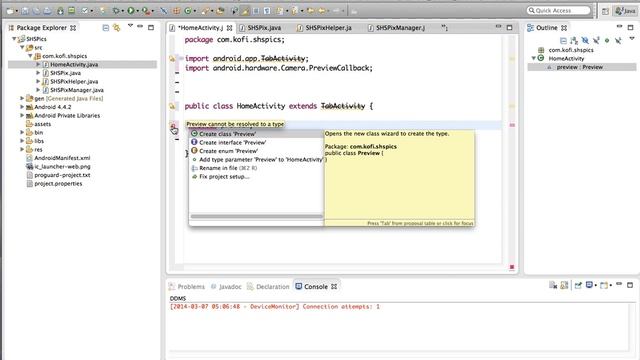Choose Create enum 'Preview' quick fix

(x=256, y=151)
